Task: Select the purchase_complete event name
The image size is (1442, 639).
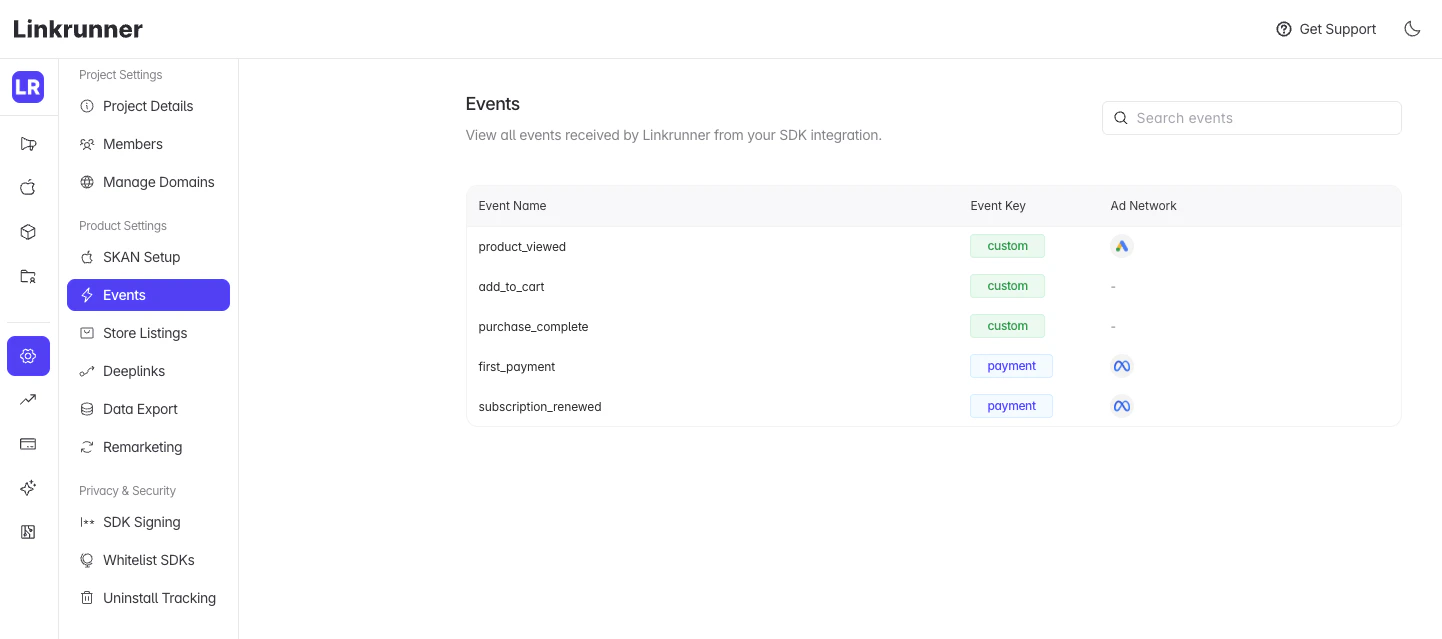Action: 533,327
